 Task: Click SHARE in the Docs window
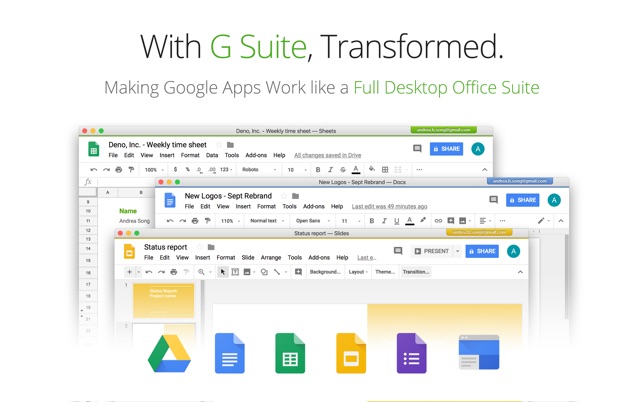tap(522, 200)
